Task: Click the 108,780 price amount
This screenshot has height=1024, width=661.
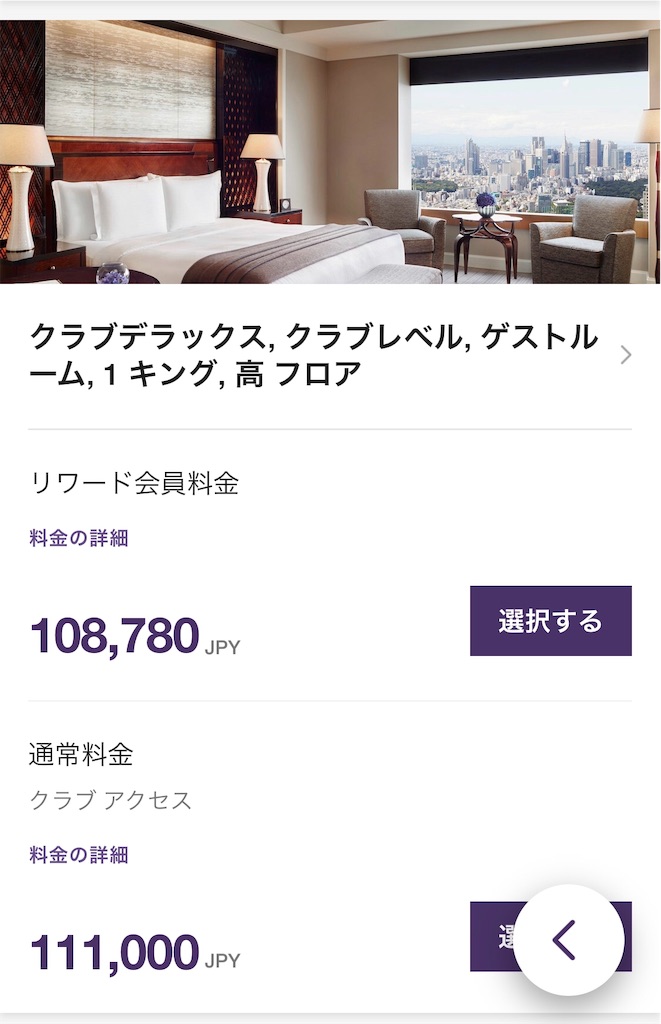Action: [115, 636]
